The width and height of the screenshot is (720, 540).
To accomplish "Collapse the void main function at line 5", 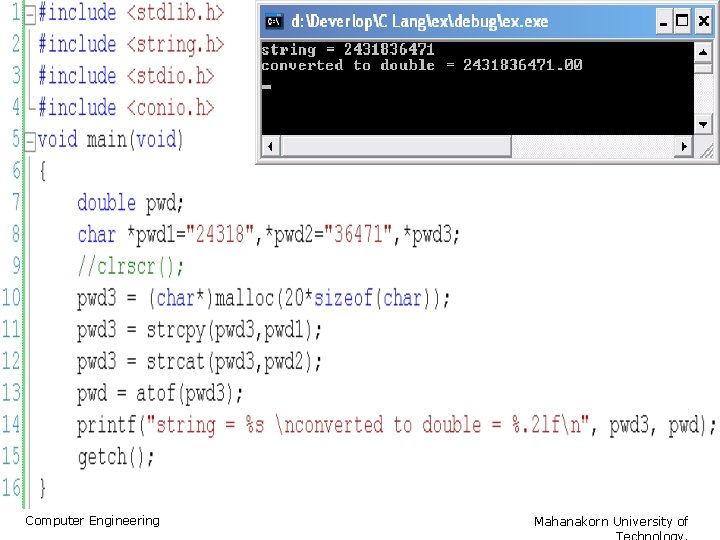I will click(29, 141).
